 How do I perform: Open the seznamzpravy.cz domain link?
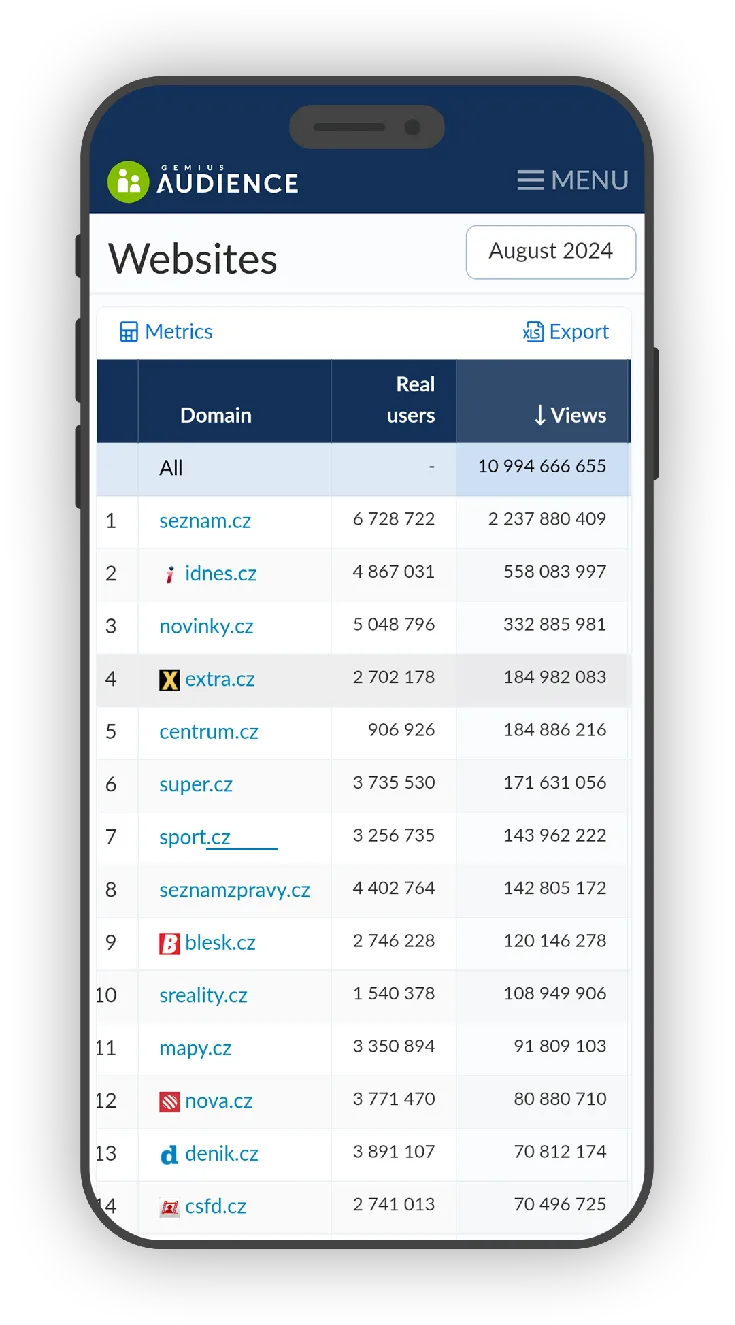[234, 890]
